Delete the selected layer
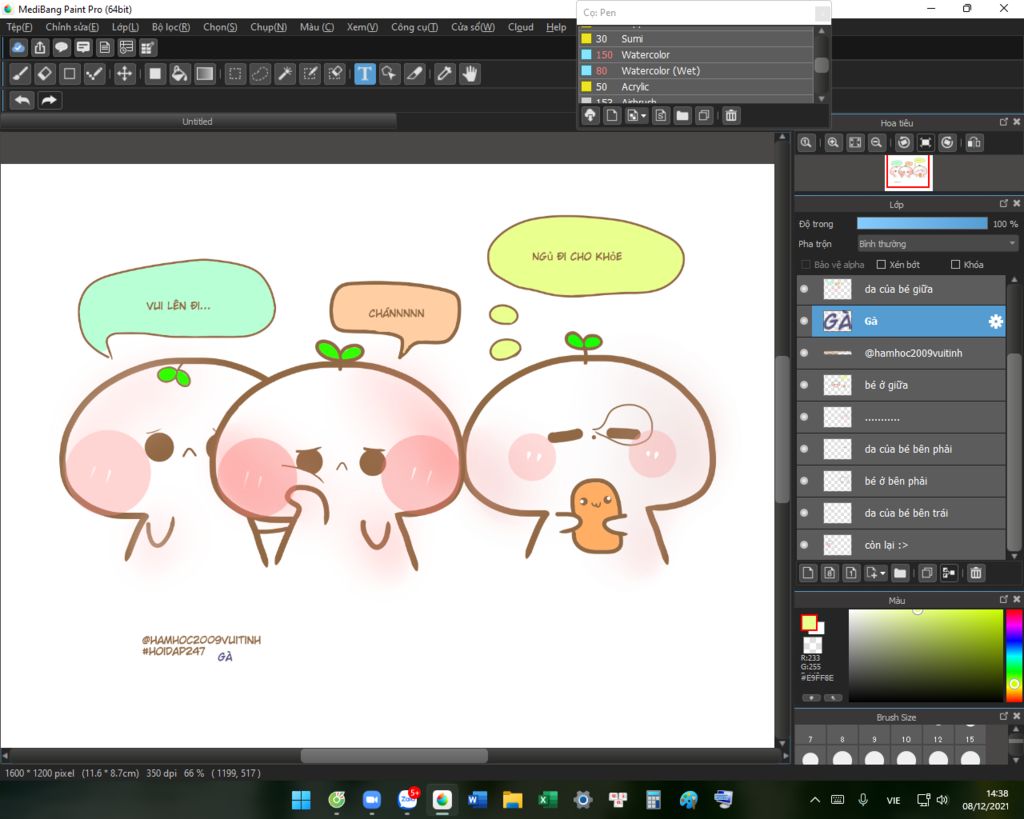The image size is (1024, 819). coord(976,573)
